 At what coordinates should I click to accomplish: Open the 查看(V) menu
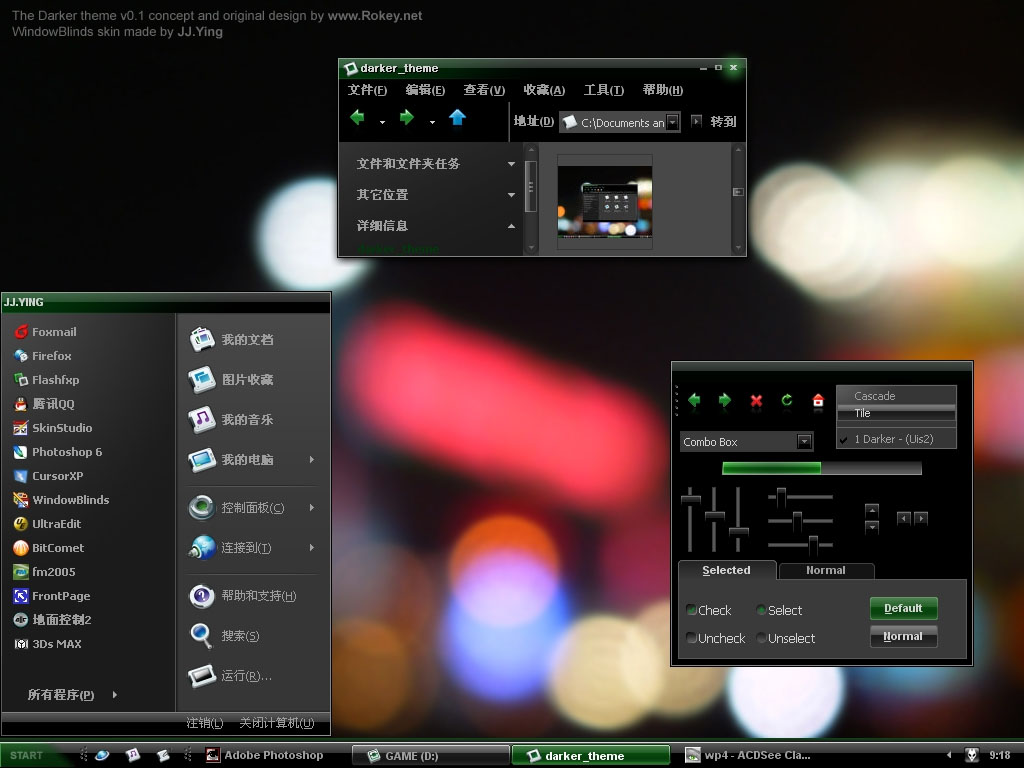click(x=484, y=90)
